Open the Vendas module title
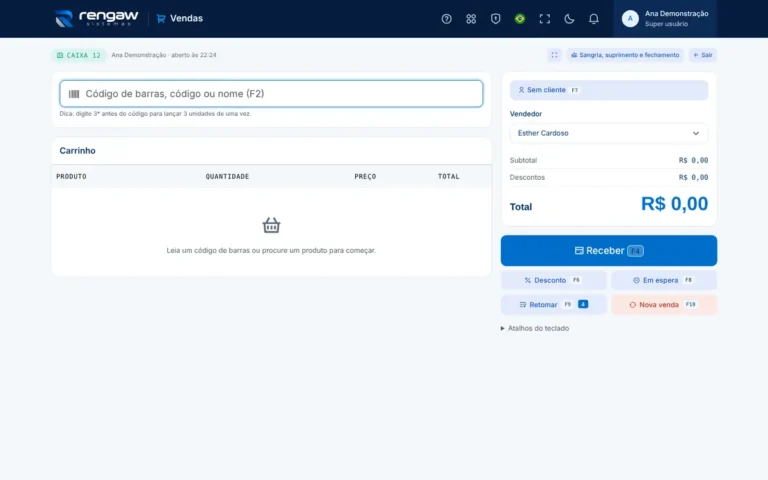The height and width of the screenshot is (480, 768). 186,19
